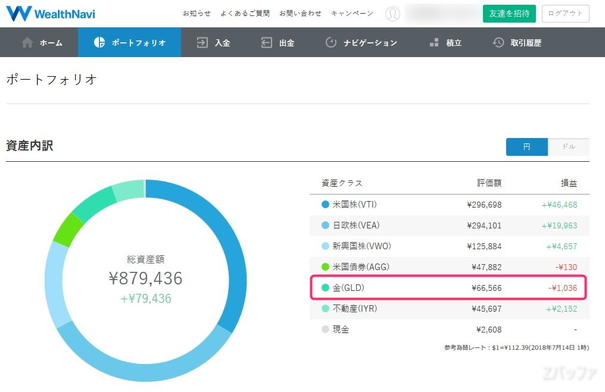Click the value ¥66,566
Viewport: 605px width, 392px height.
(x=487, y=288)
